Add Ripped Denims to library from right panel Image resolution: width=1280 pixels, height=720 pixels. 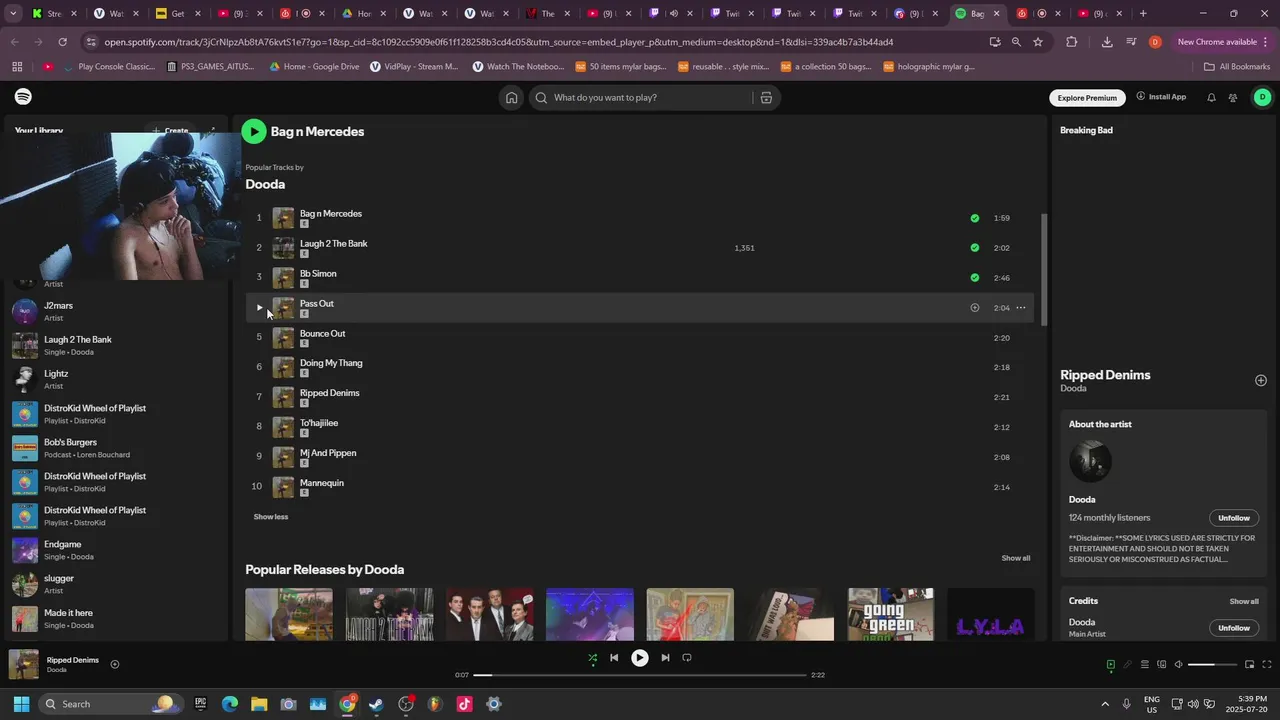1261,380
